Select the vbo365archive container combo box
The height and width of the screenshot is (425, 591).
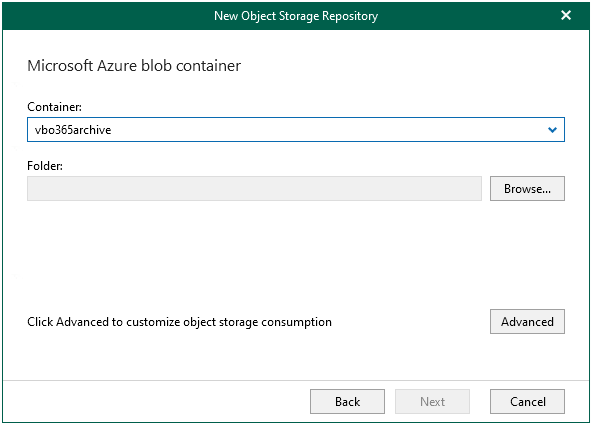pyautogui.click(x=296, y=130)
